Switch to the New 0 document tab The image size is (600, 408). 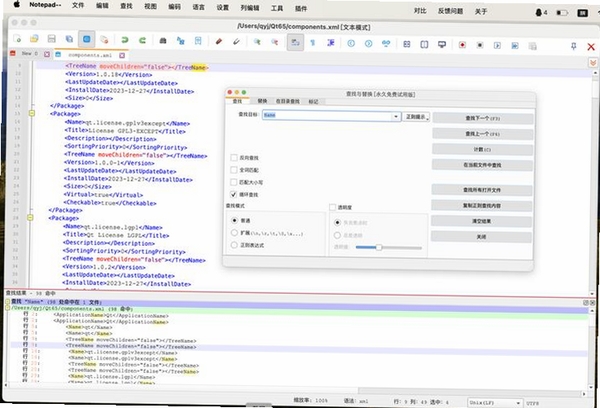(29, 54)
